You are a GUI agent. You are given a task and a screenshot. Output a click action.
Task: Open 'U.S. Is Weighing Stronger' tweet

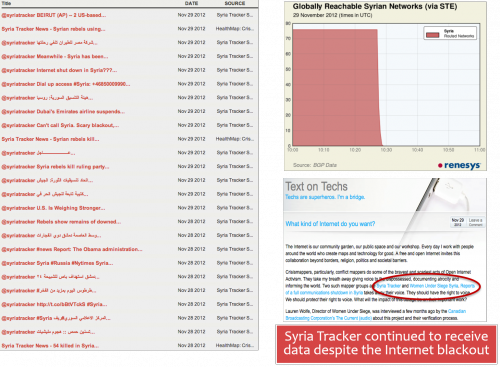coord(53,208)
